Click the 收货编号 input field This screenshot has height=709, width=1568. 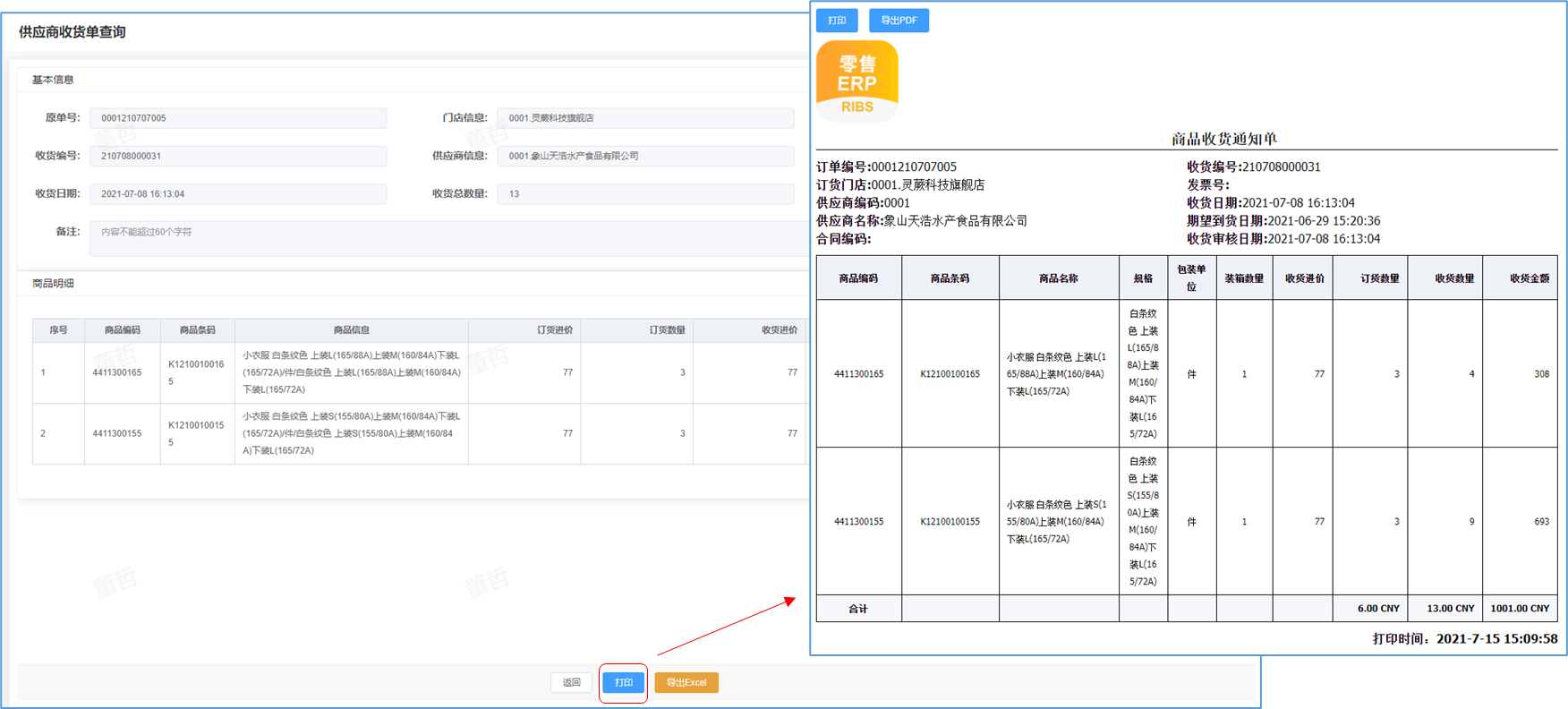(238, 156)
